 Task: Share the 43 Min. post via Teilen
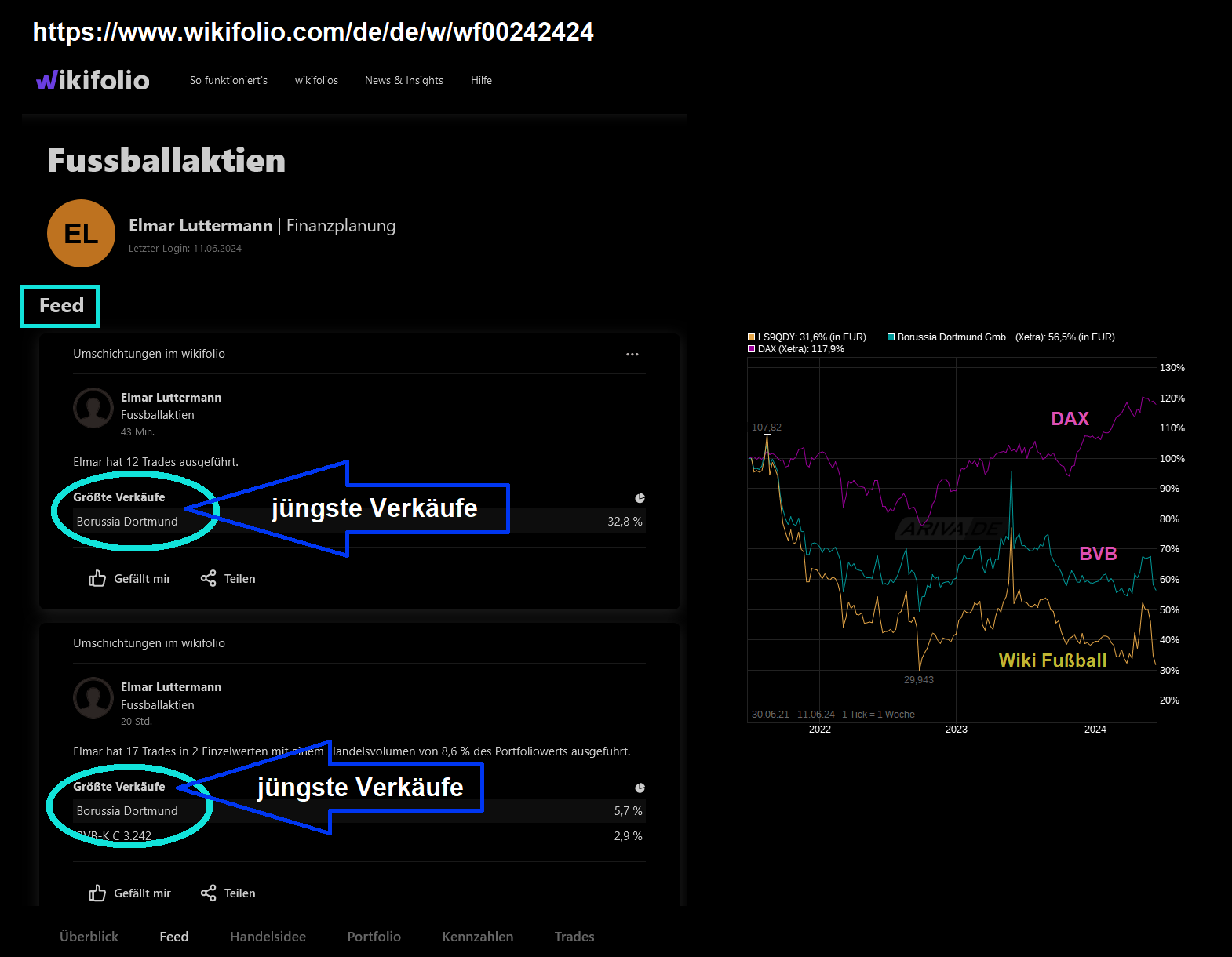tap(228, 578)
